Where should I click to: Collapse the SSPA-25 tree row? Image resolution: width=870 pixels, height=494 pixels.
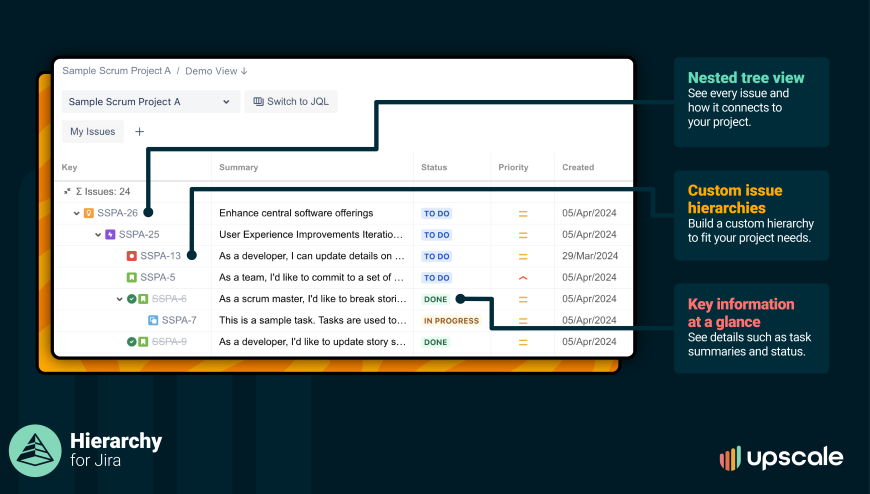pos(98,235)
